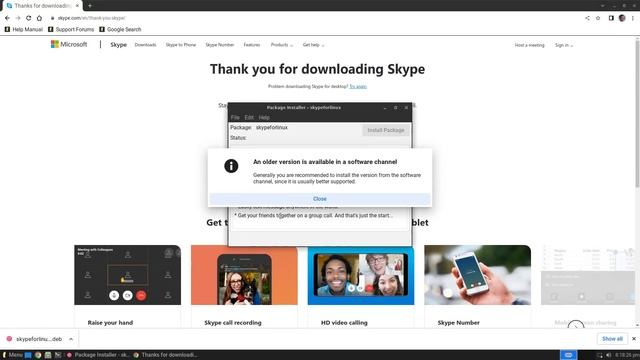Expand the download item options caret
The width and height of the screenshot is (640, 360).
pyautogui.click(x=71, y=339)
